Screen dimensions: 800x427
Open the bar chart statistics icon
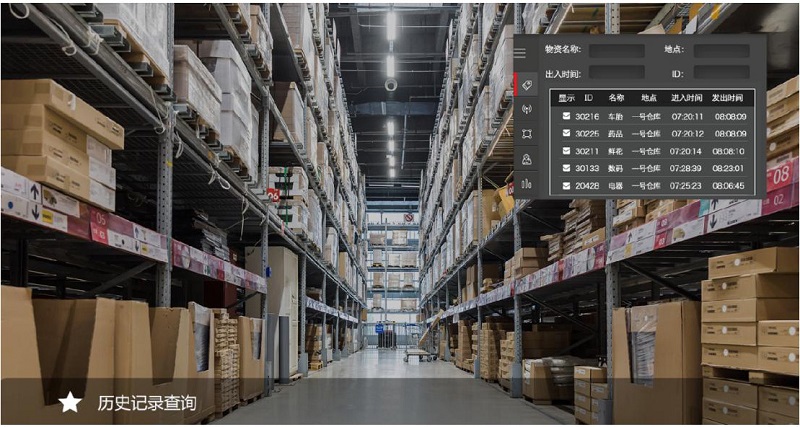[526, 184]
